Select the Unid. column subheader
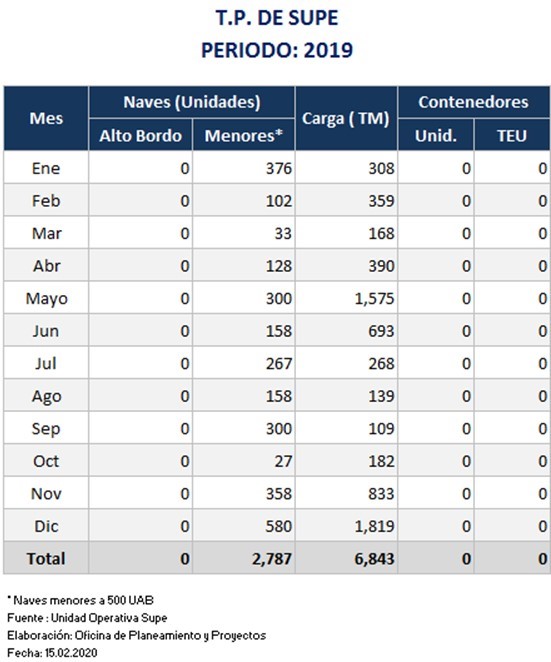551x662 pixels. tap(436, 135)
